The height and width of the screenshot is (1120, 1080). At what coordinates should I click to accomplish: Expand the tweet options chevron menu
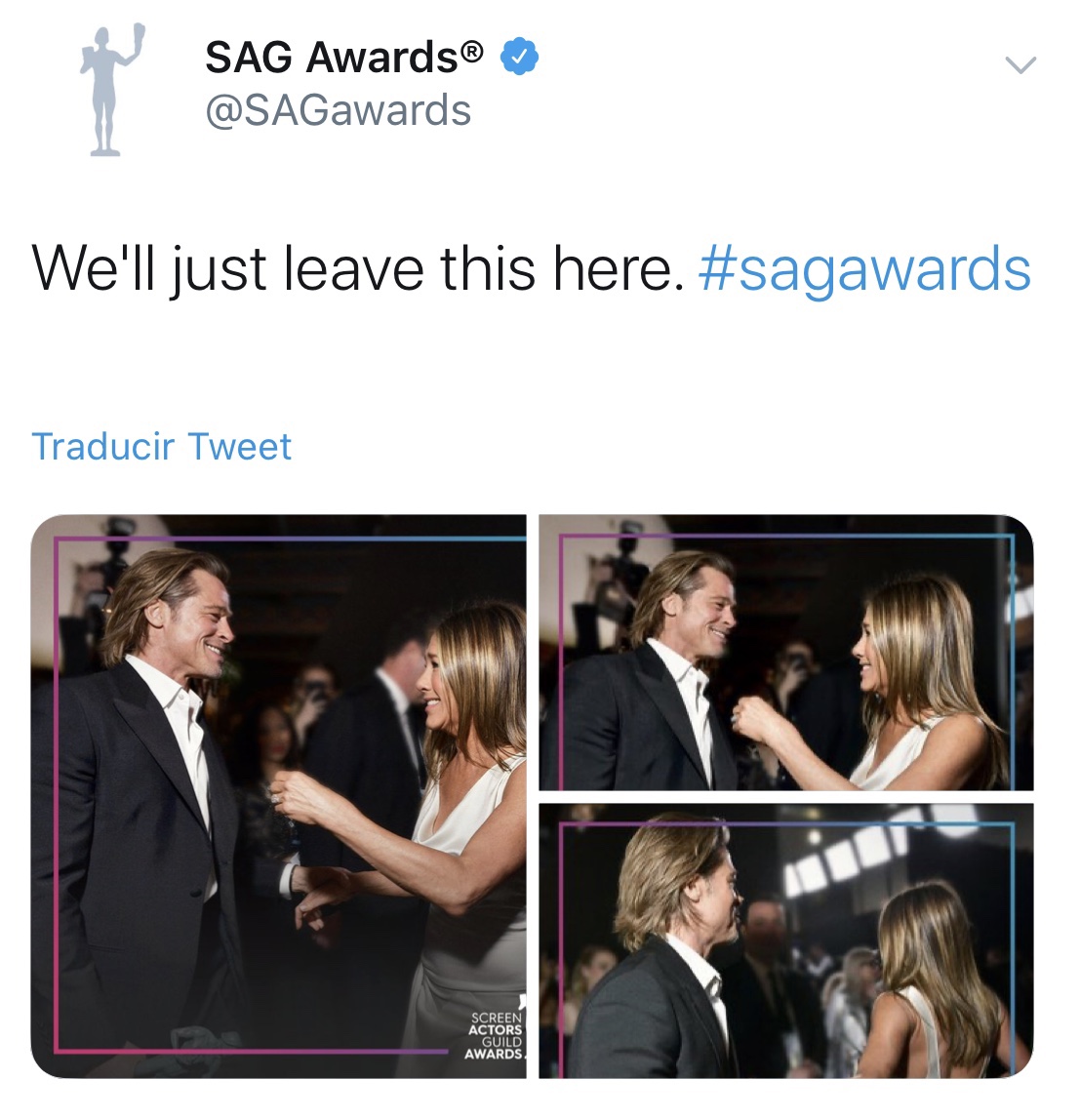coord(1020,65)
